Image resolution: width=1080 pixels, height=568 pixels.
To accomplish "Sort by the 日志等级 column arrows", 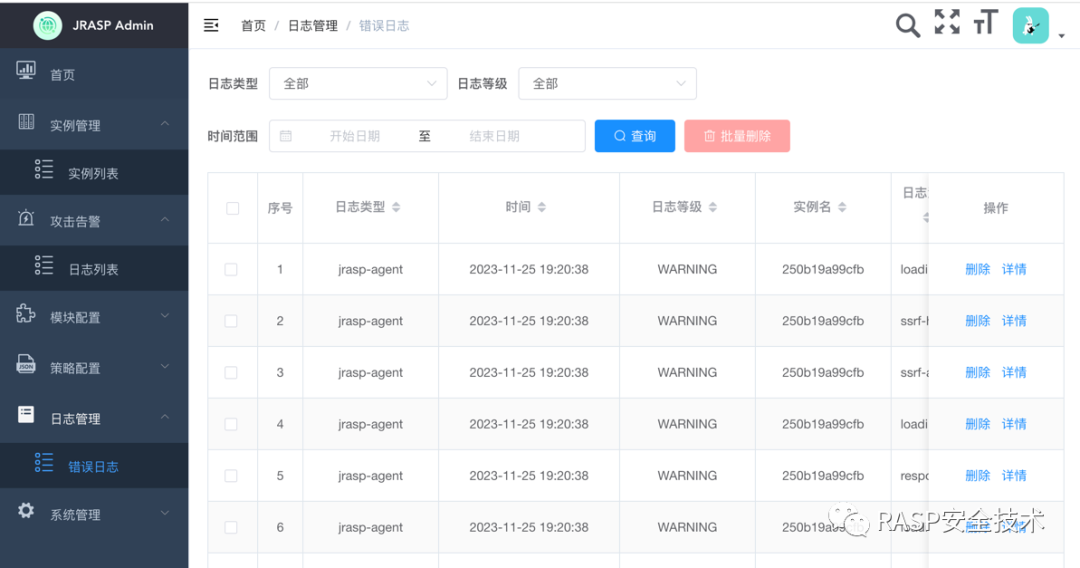I will pyautogui.click(x=713, y=207).
